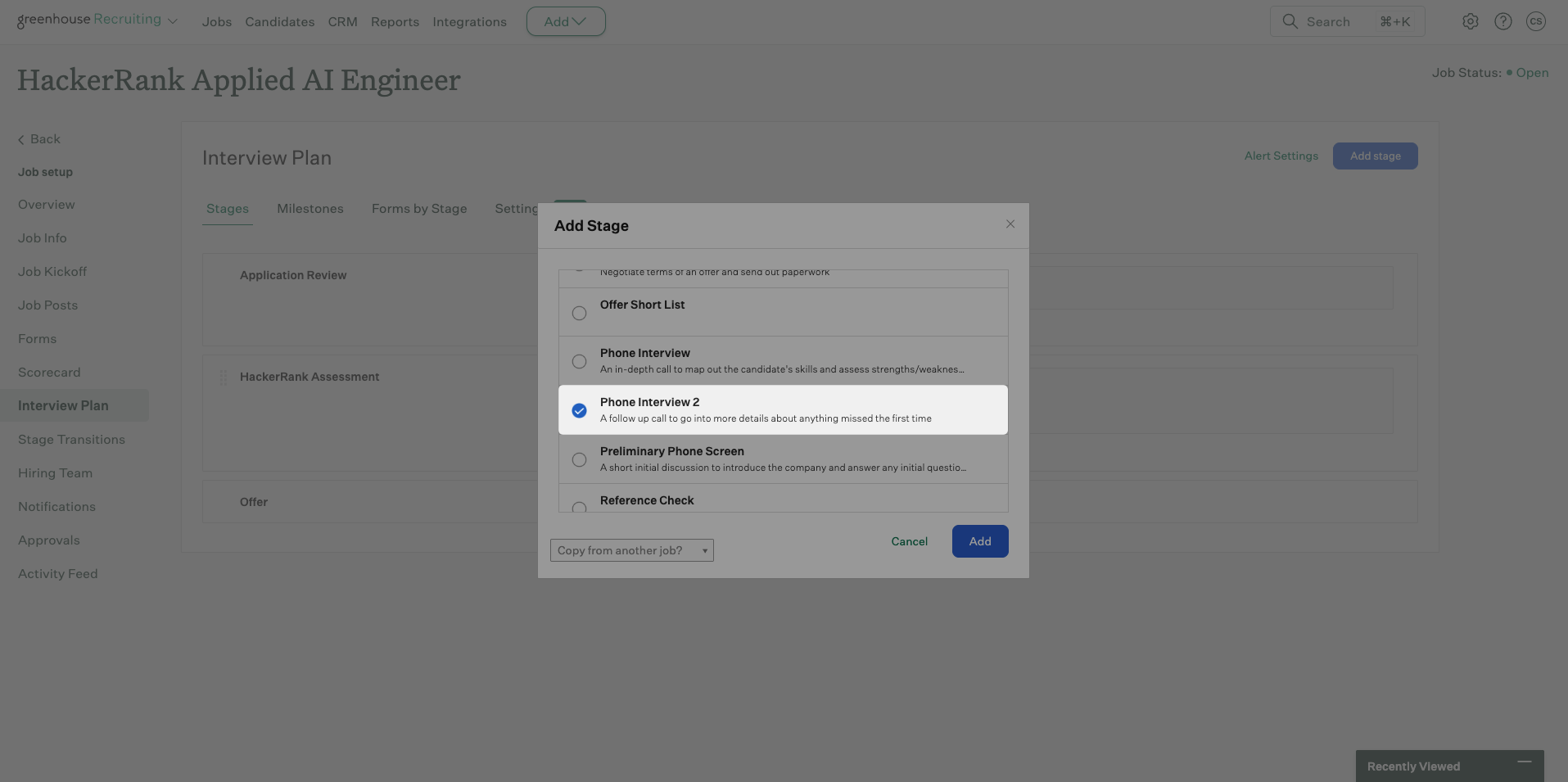Open Notifications in sidebar
This screenshot has height=782, width=1568.
(57, 507)
